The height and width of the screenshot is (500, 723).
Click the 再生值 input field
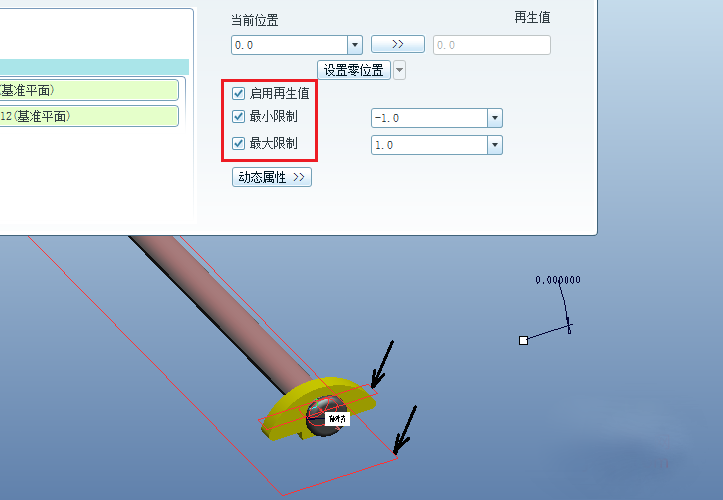(492, 45)
